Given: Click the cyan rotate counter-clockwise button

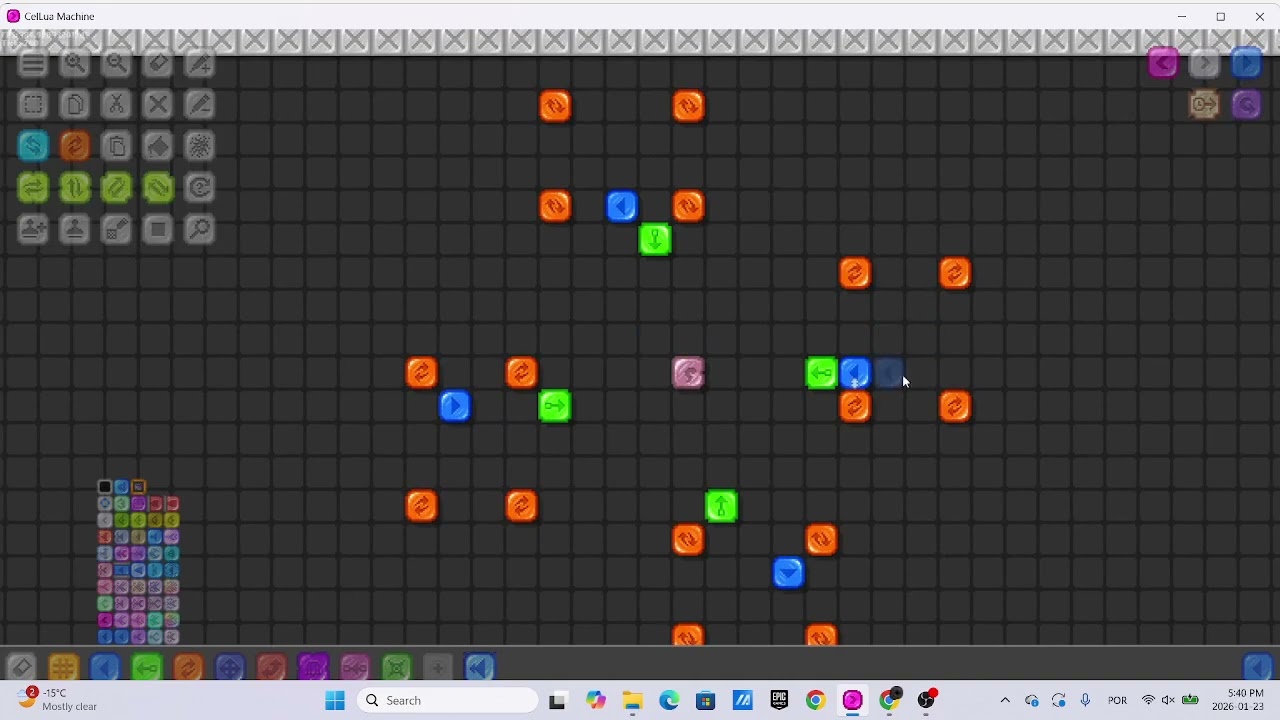Looking at the screenshot, I should [x=33, y=147].
